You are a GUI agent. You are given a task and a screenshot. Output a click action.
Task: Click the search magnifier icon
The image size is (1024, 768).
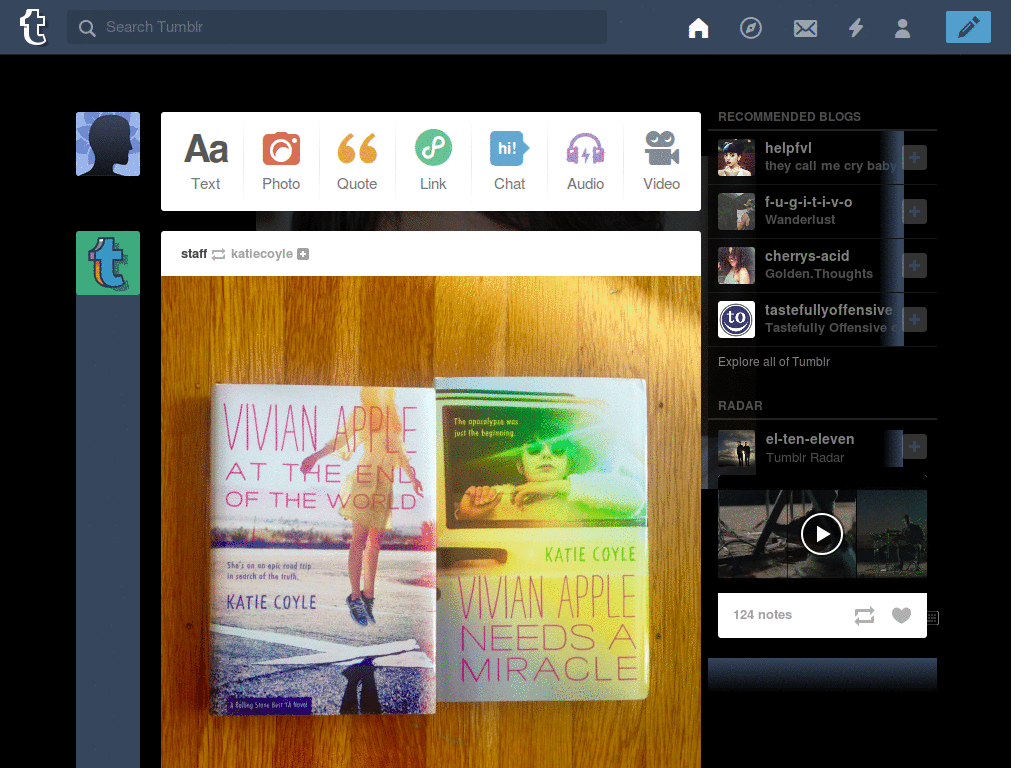(x=87, y=28)
